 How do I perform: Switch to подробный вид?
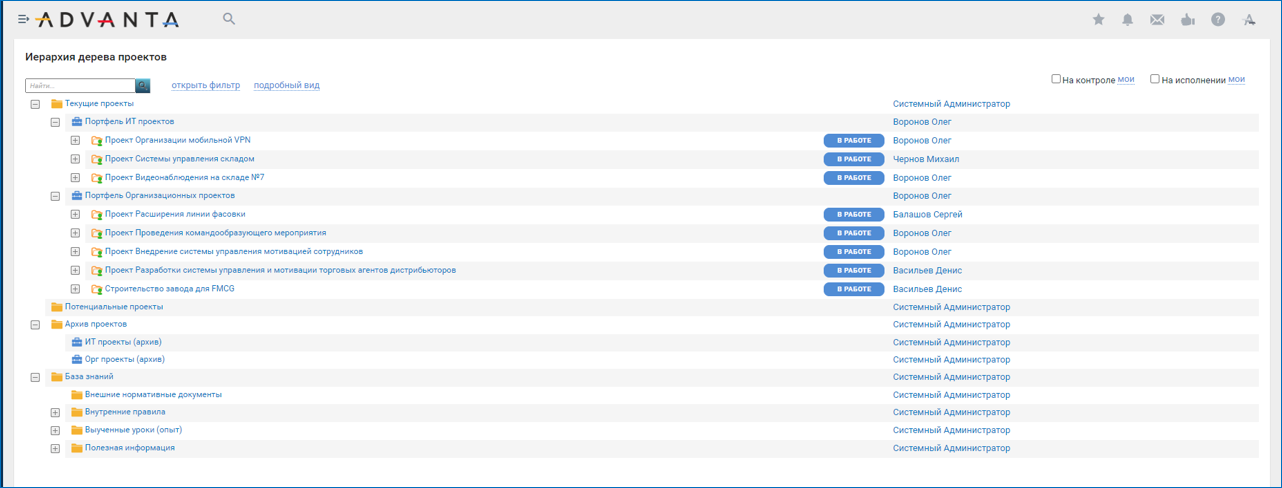[287, 86]
